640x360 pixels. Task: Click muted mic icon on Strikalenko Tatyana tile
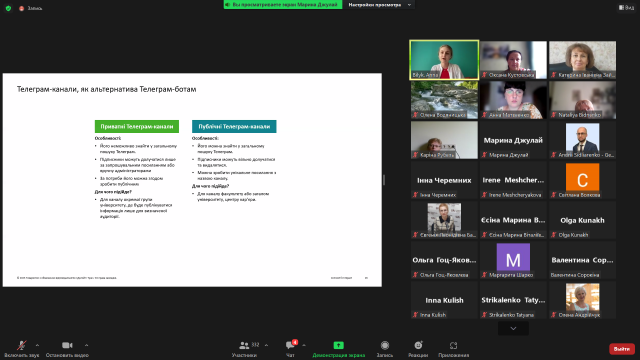point(484,315)
